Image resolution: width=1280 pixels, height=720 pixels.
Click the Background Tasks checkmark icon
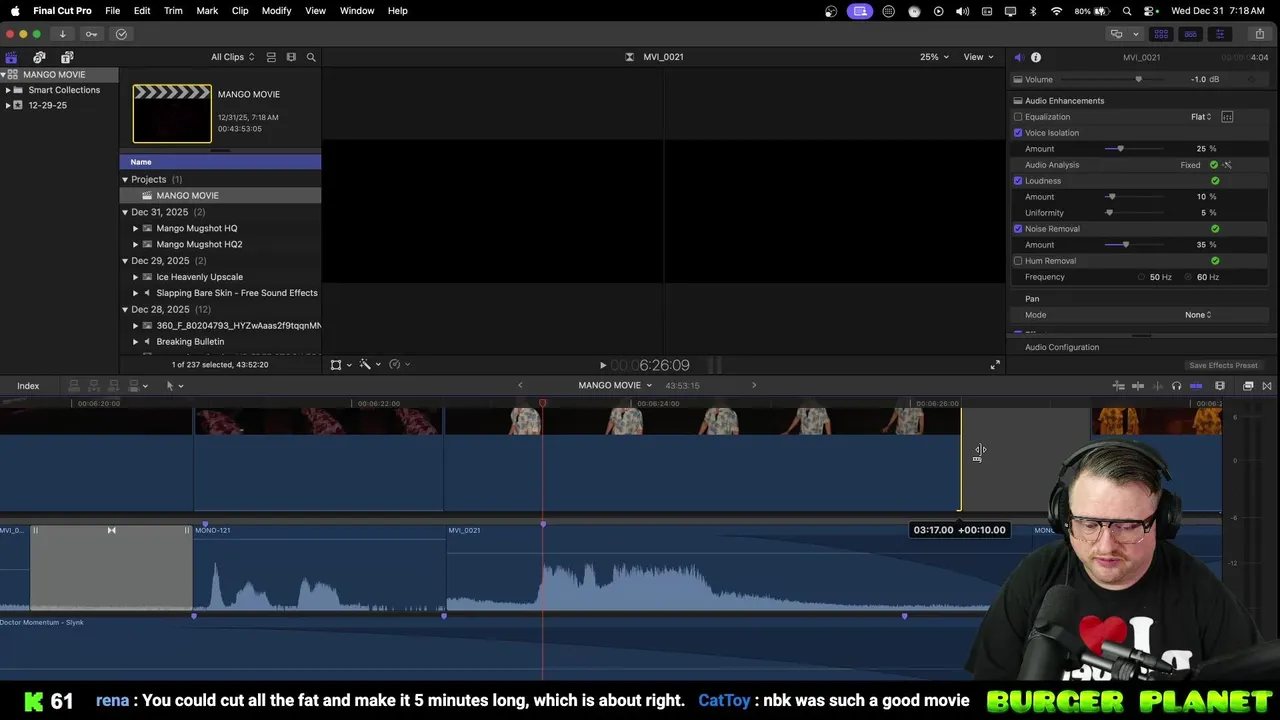121,34
